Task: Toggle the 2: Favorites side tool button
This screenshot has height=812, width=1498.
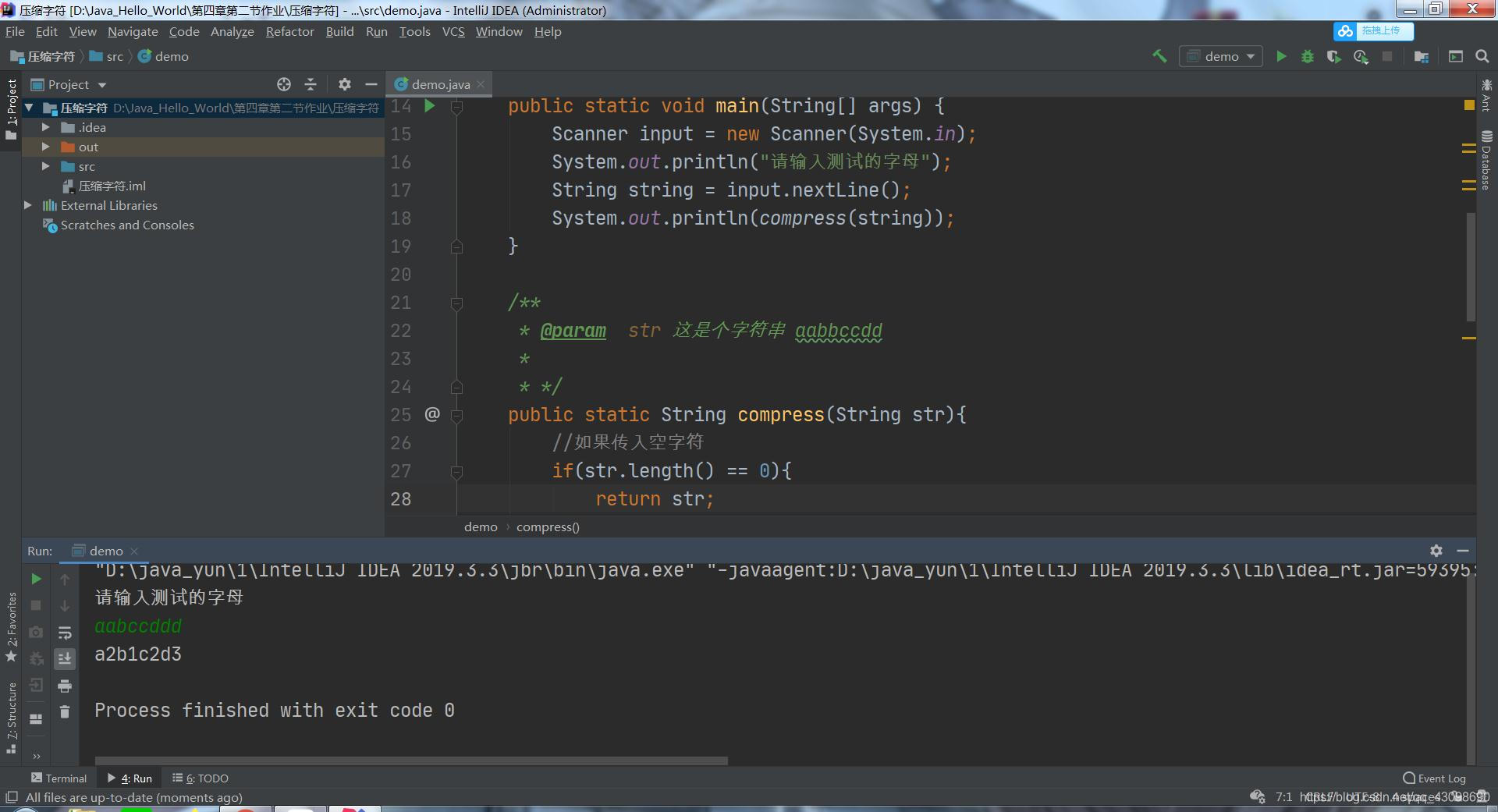Action: [x=11, y=627]
